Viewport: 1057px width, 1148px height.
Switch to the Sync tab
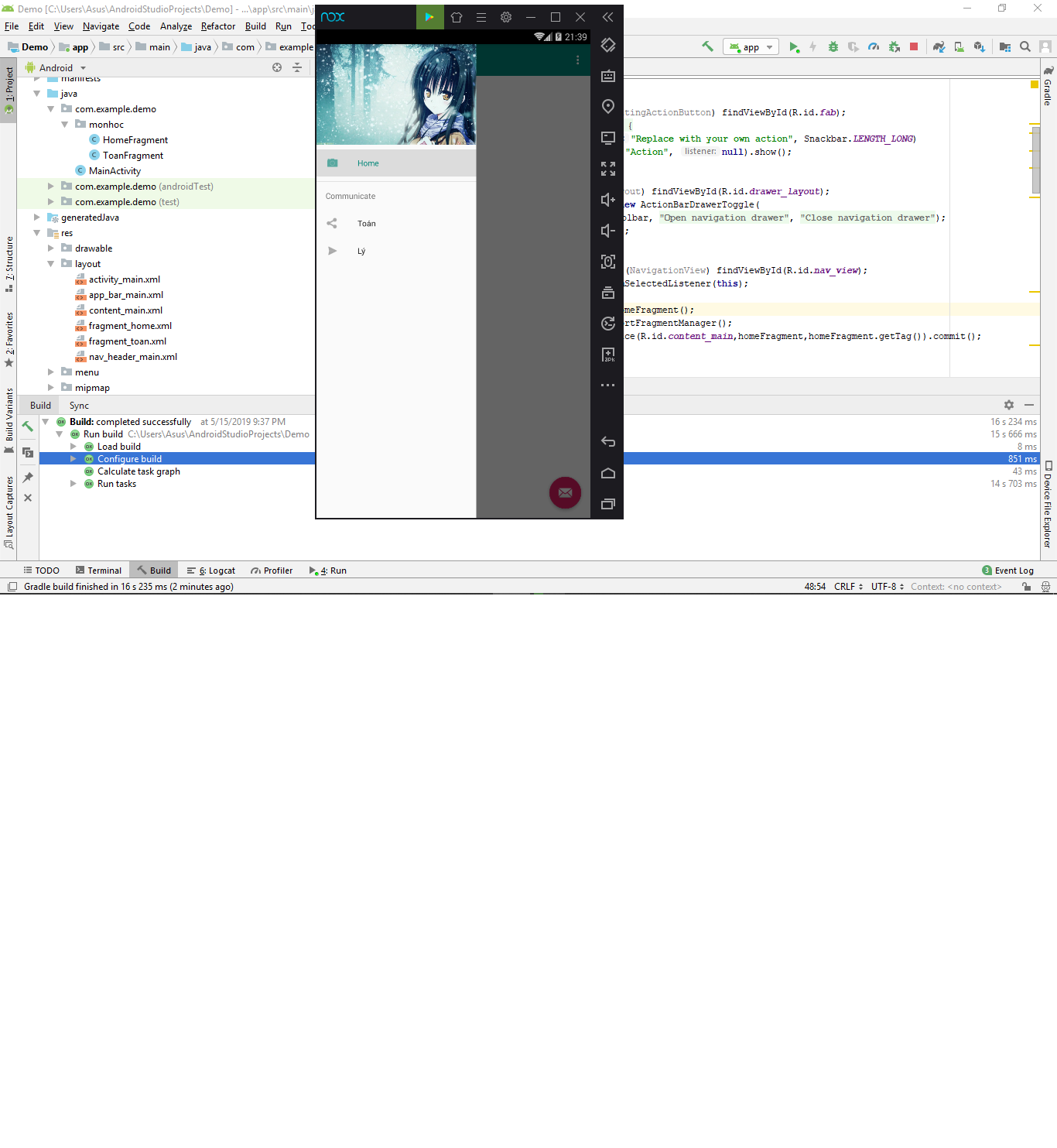point(79,406)
